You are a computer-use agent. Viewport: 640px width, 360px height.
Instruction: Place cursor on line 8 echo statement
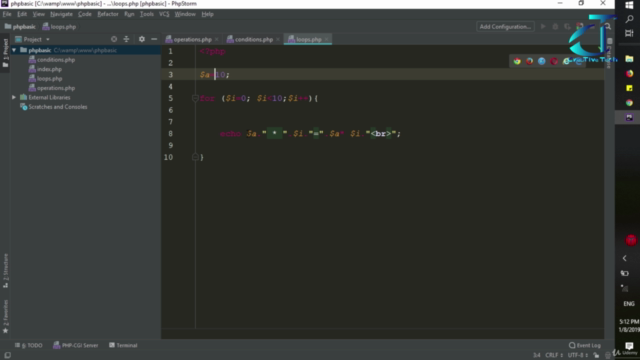coord(310,133)
